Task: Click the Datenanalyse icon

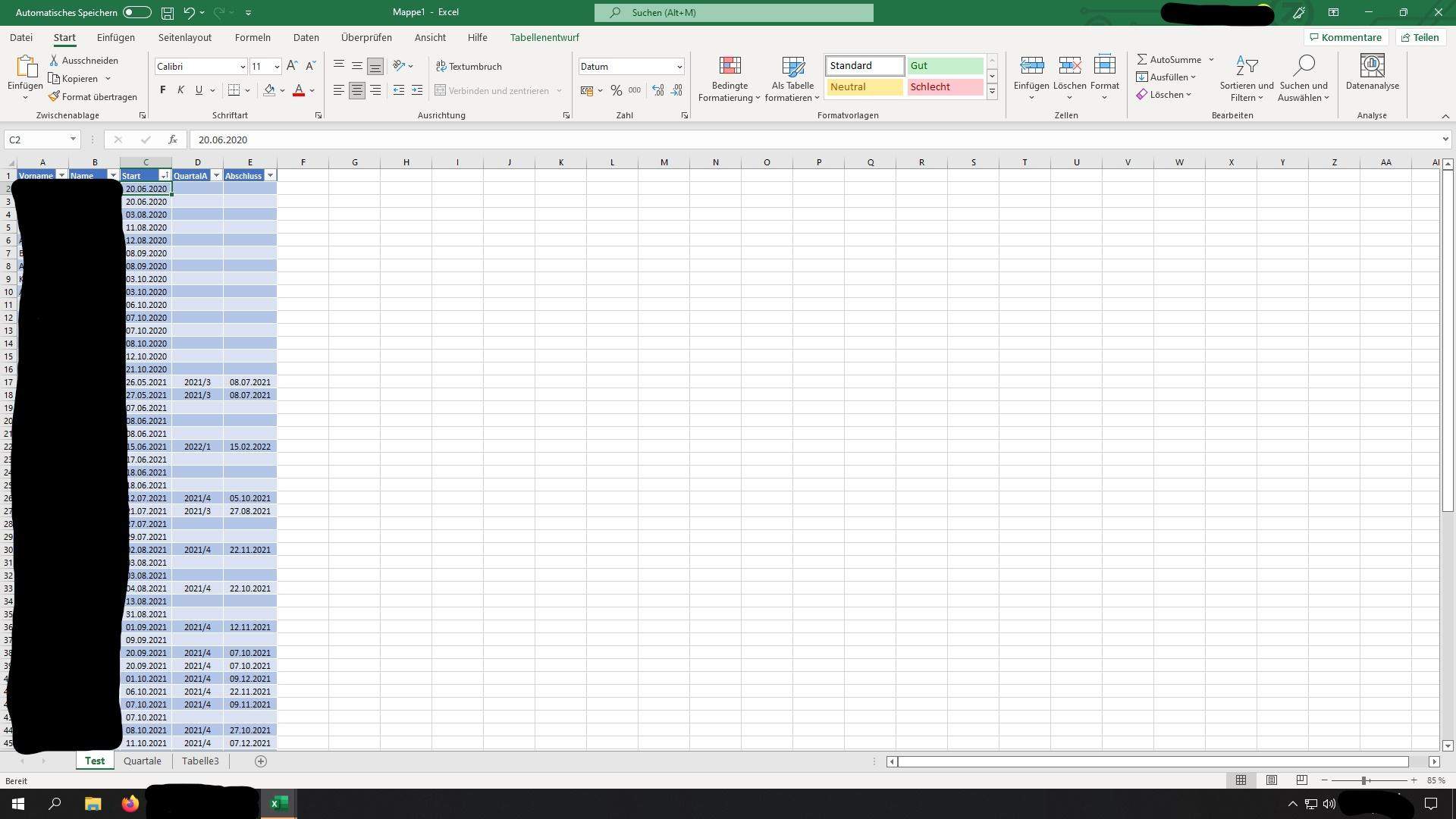Action: pyautogui.click(x=1372, y=67)
